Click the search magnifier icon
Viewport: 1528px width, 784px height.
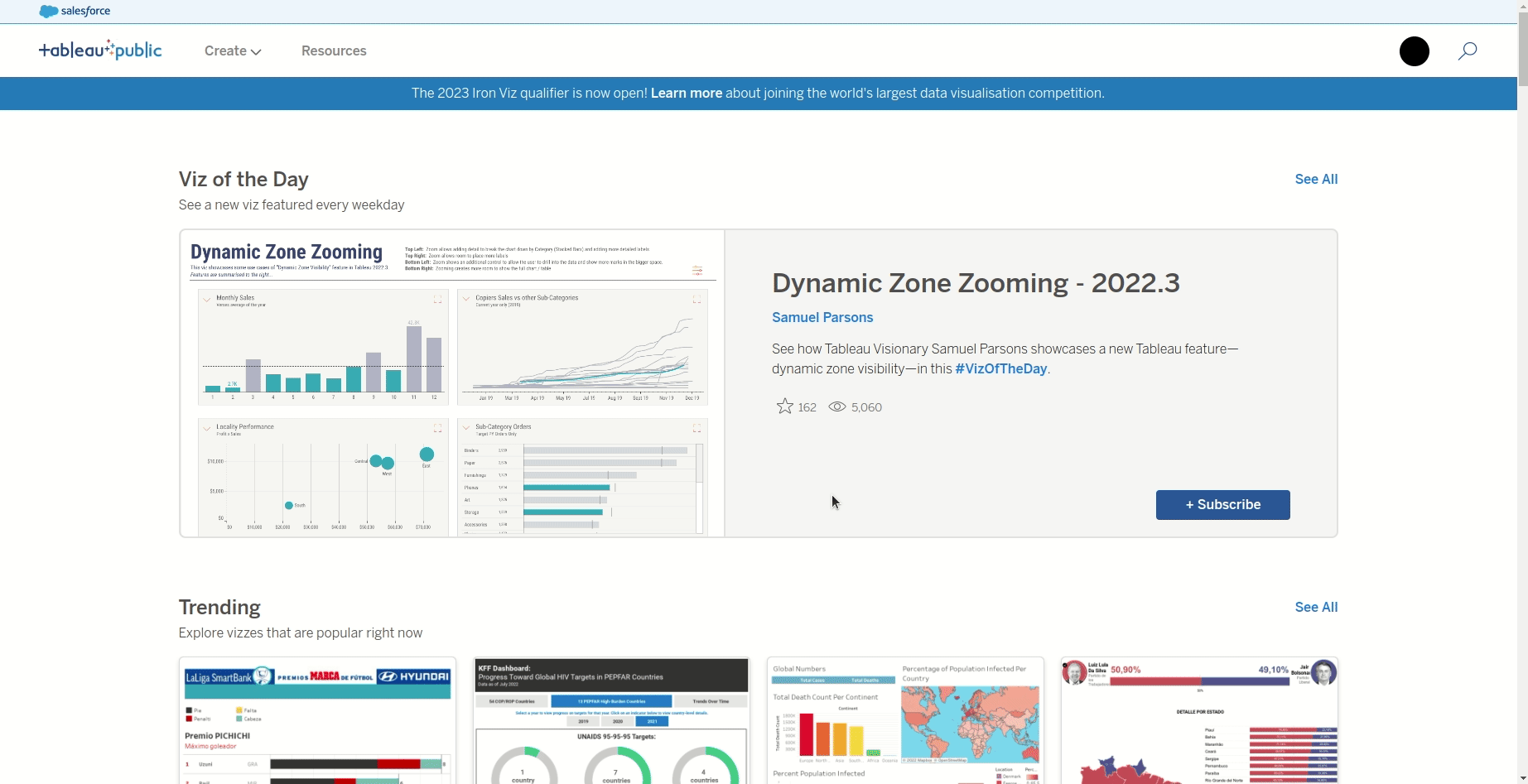(x=1467, y=51)
